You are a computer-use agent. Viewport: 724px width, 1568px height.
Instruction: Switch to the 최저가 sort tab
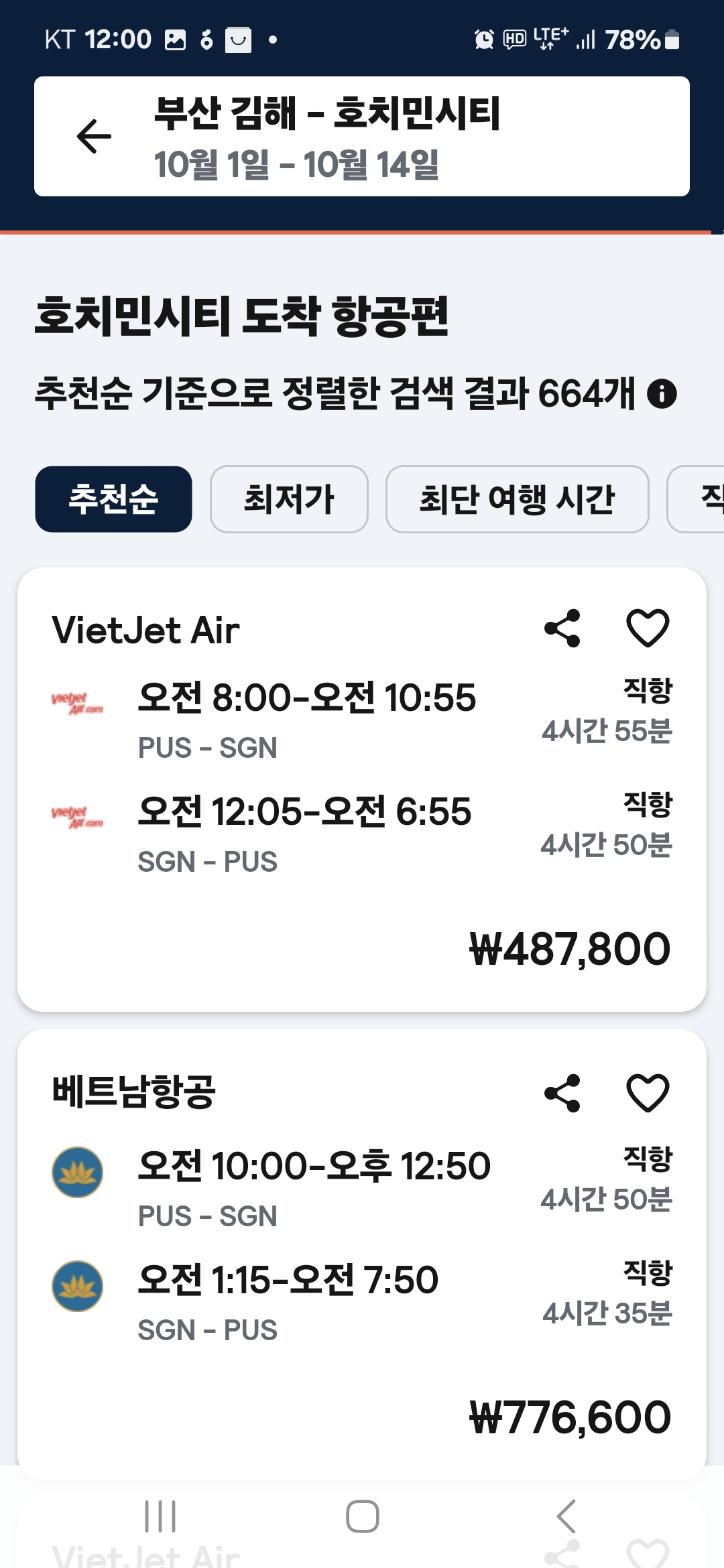click(x=289, y=499)
